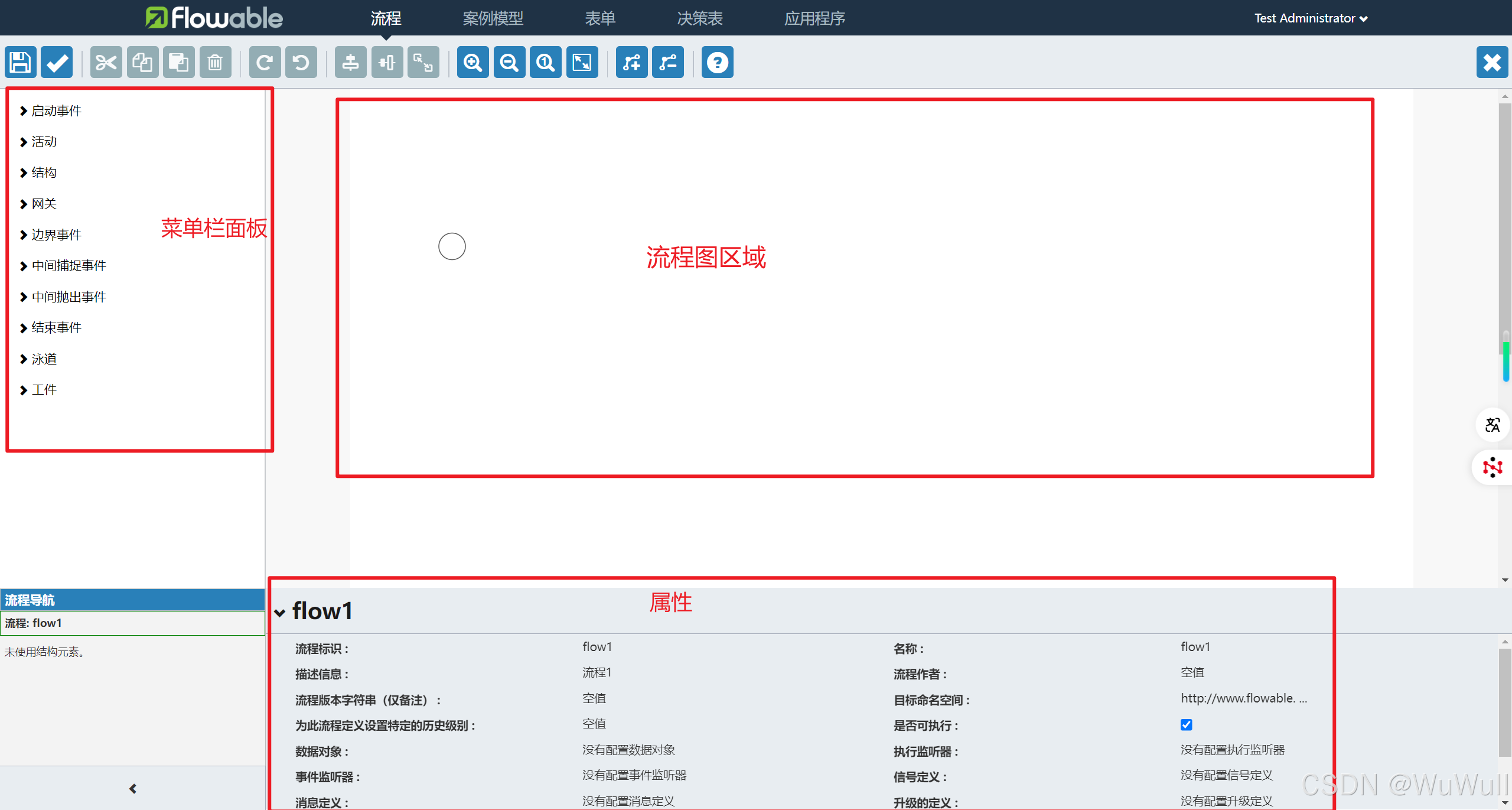Switch to the 表单 tab
The width and height of the screenshot is (1512, 810).
[x=599, y=18]
